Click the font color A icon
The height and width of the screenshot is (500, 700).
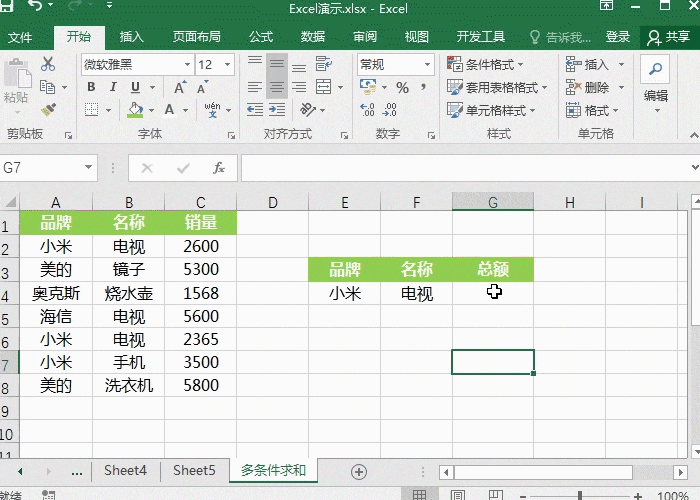pos(169,110)
